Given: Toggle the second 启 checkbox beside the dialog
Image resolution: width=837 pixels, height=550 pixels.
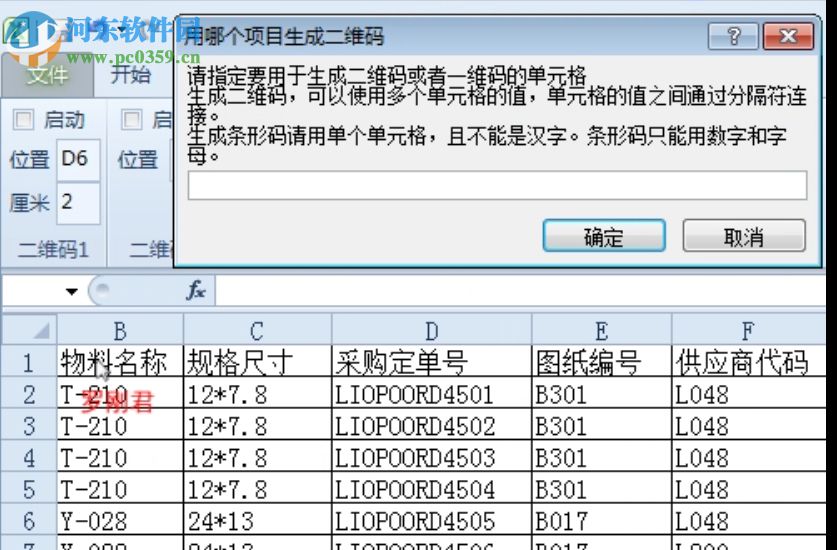Looking at the screenshot, I should 132,120.
